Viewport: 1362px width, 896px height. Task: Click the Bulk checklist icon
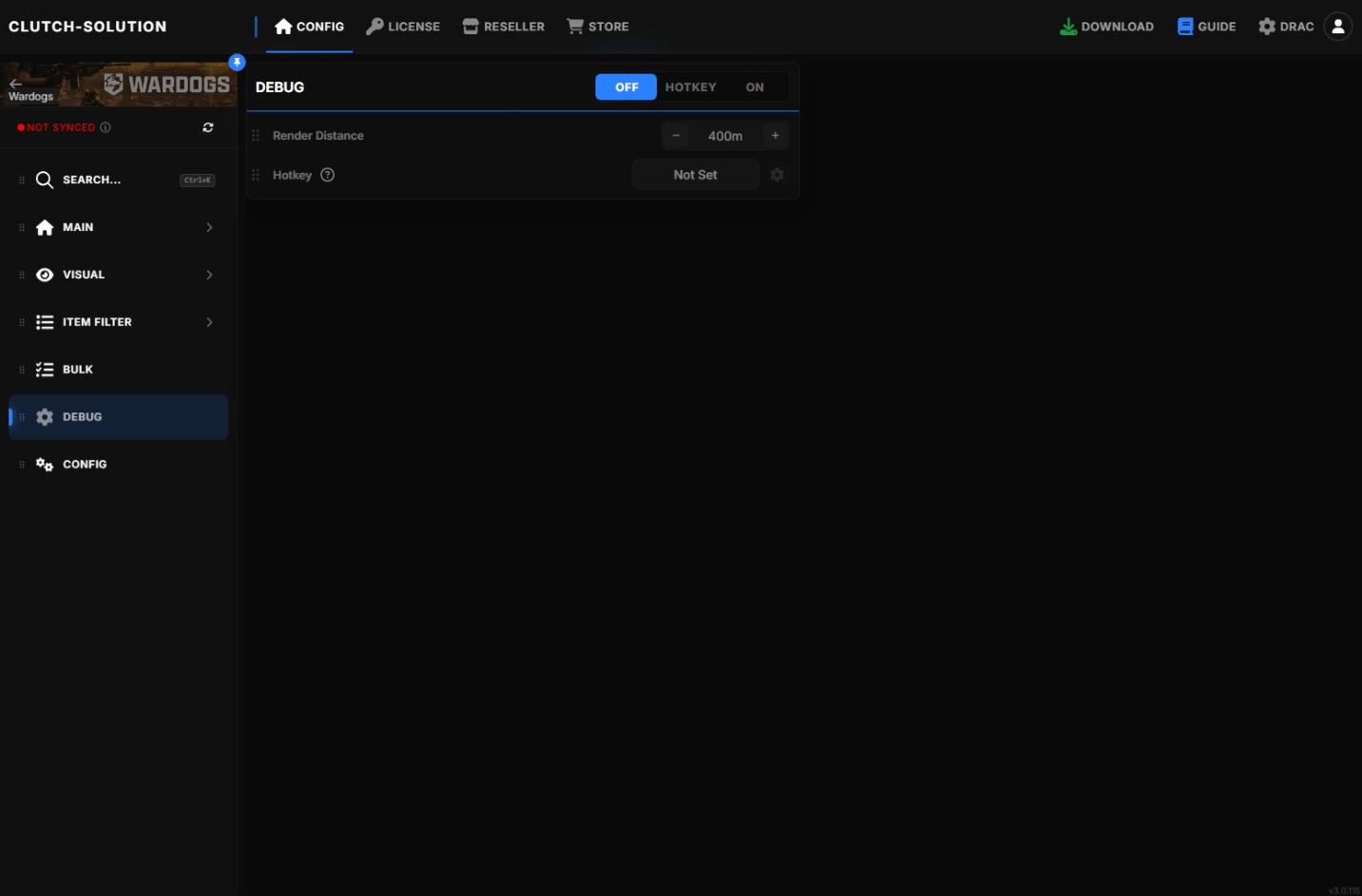(x=45, y=370)
